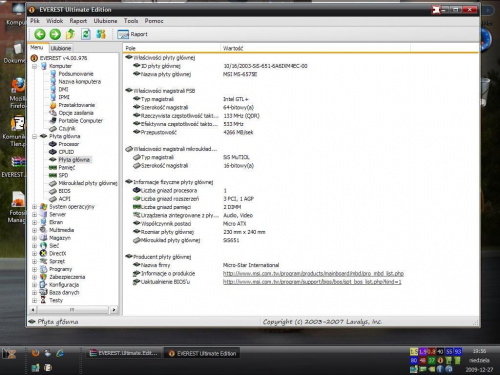Image resolution: width=500 pixels, height=375 pixels.
Task: Open the Tools menu
Action: [131, 21]
